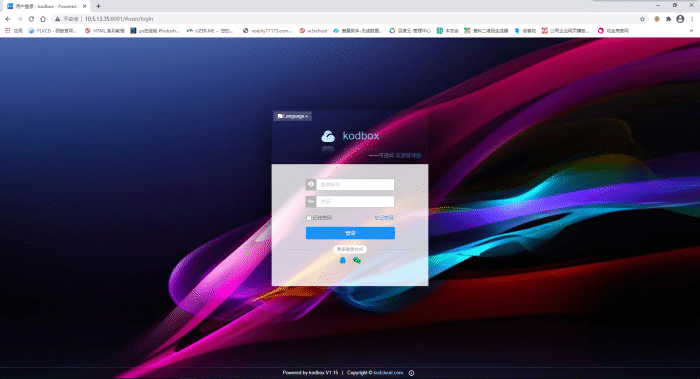Open the UZER.ME bookmark

coord(210,31)
